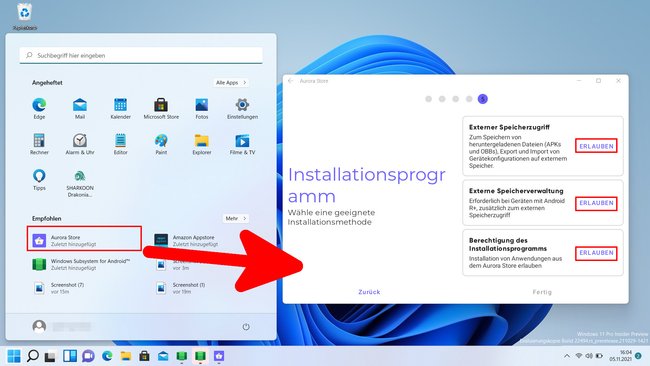Click the battery tray icon
This screenshot has height=366, width=650.
click(599, 356)
